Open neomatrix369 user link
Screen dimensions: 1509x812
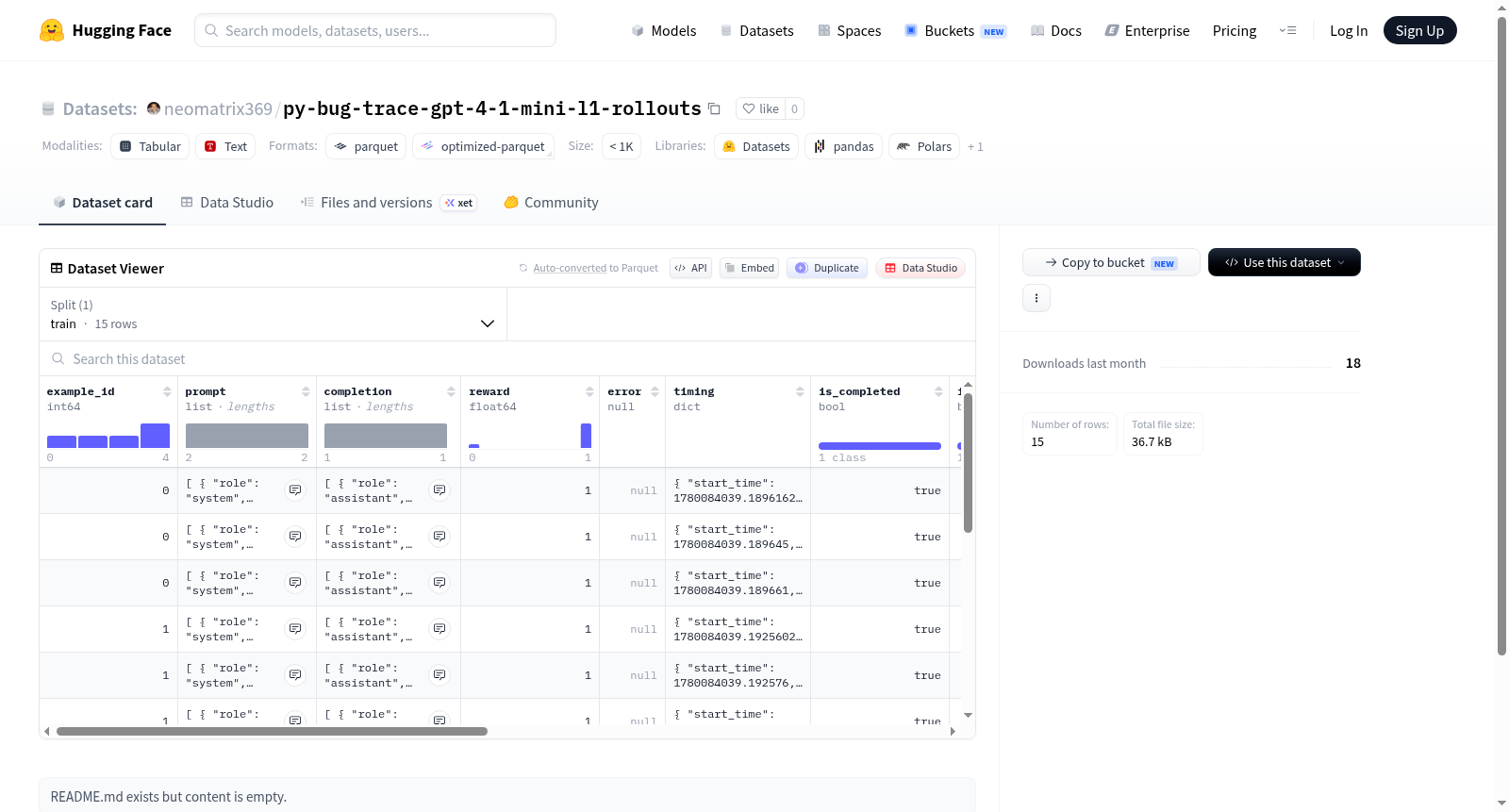pyautogui.click(x=218, y=108)
